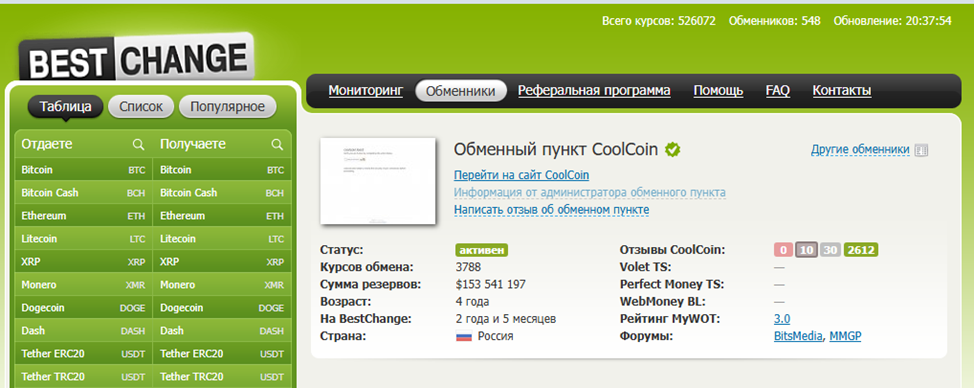Select Dash in the Отдаете column
This screenshot has height=388, width=974.
click(x=83, y=330)
